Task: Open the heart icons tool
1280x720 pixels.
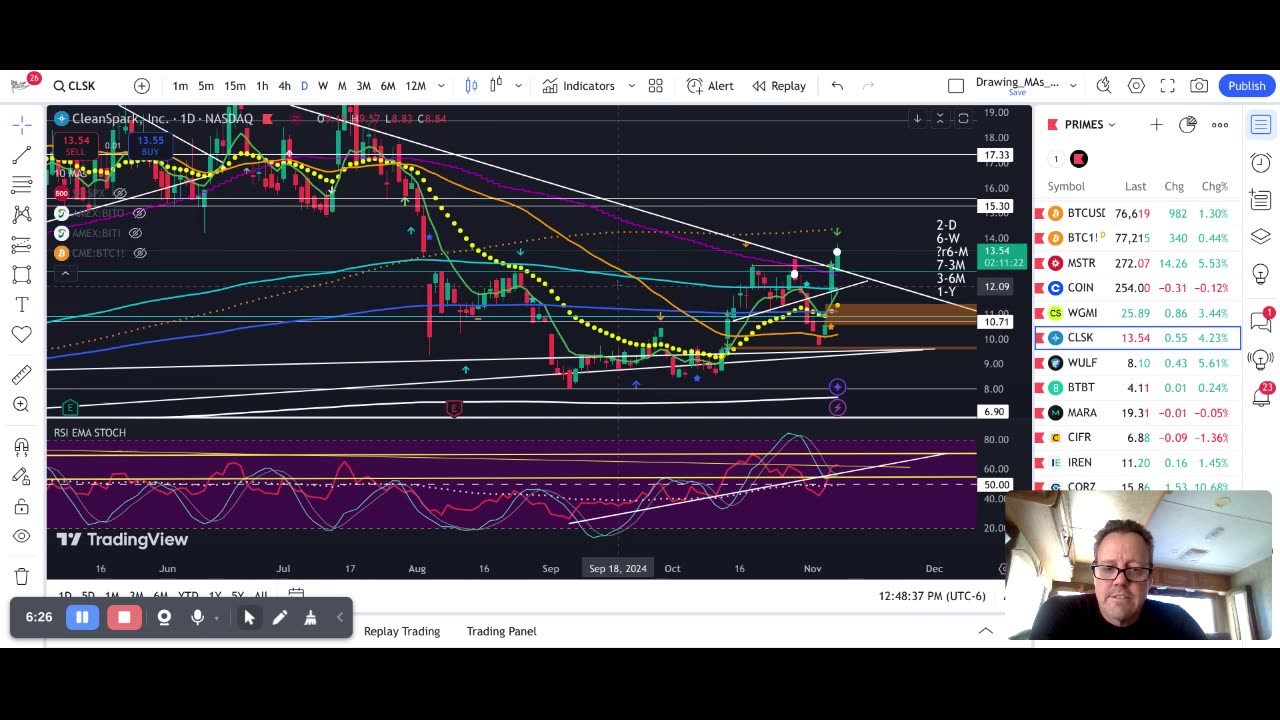Action: pos(21,335)
